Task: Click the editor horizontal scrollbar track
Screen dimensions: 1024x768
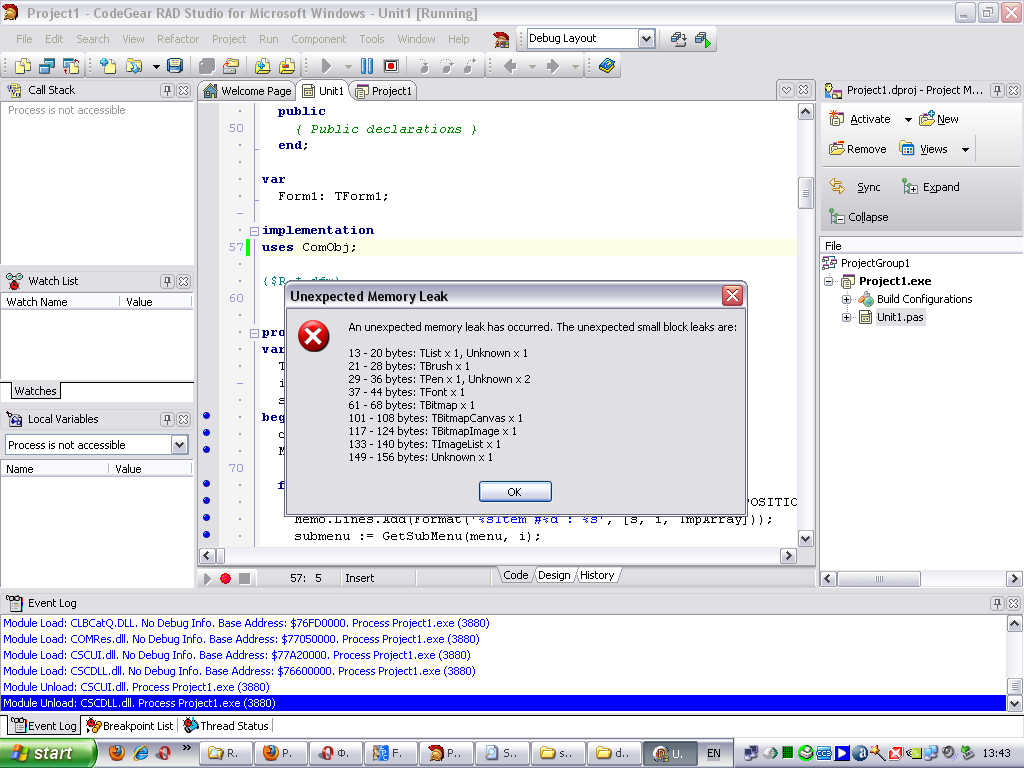Action: pyautogui.click(x=500, y=555)
